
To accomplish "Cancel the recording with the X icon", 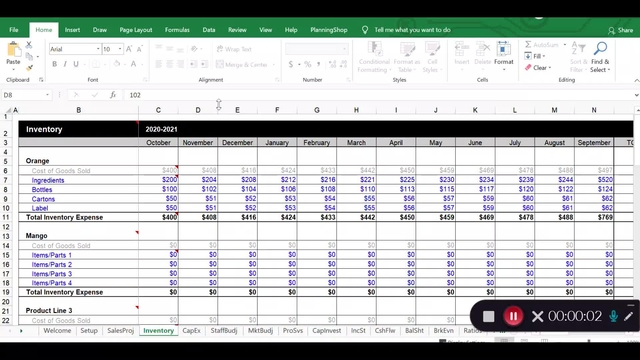I will tap(538, 316).
